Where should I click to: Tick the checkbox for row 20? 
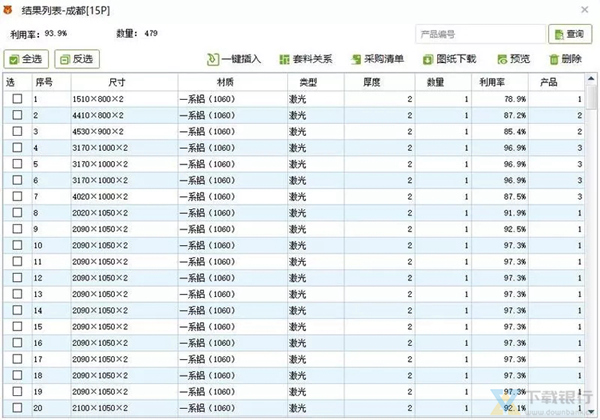17,408
